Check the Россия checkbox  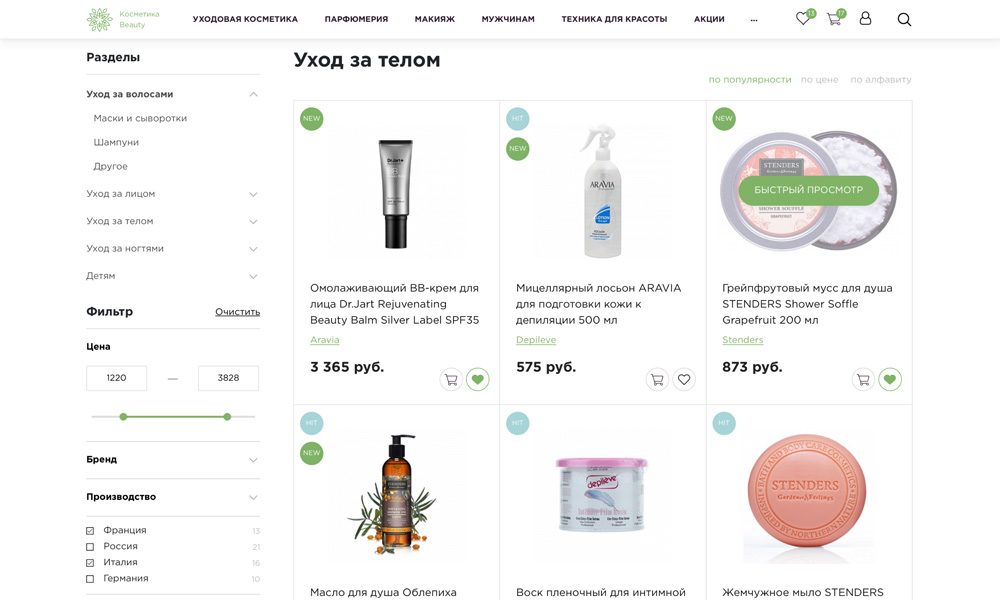point(90,546)
